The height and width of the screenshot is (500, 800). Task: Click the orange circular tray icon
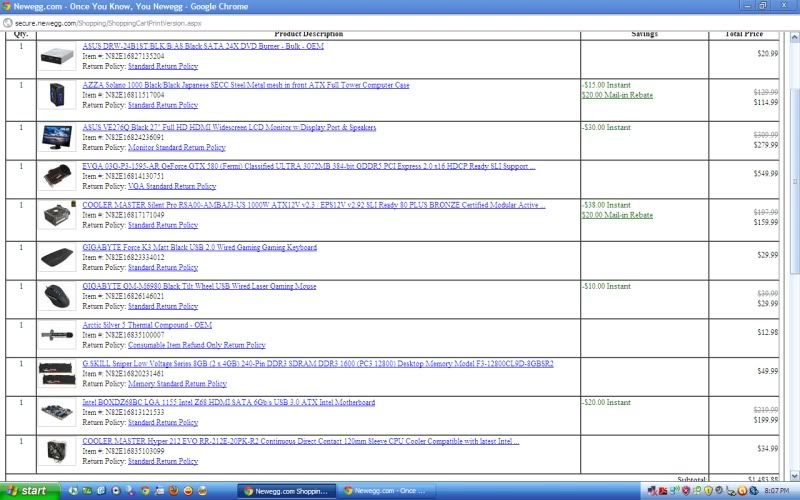[742, 491]
